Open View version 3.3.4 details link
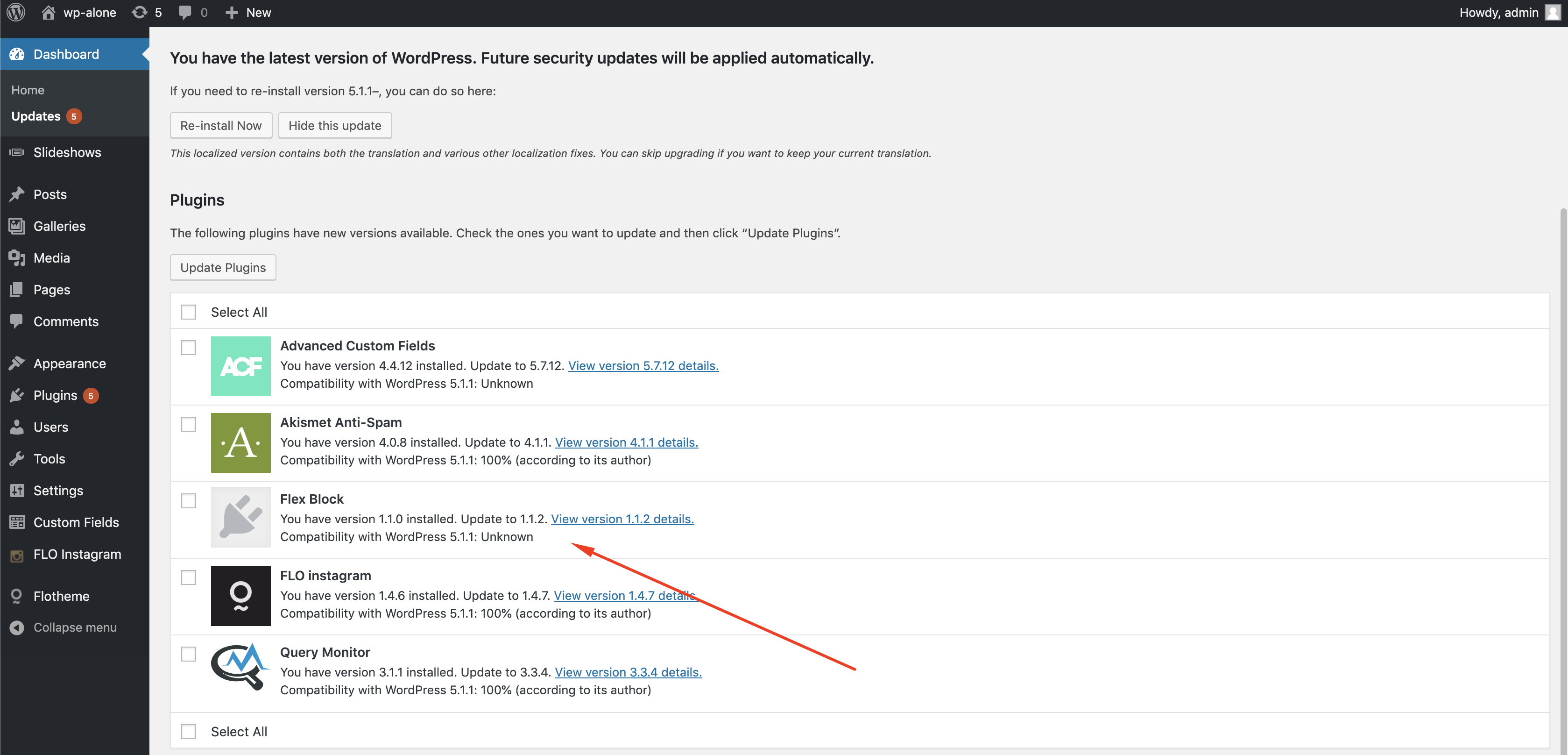 coord(628,672)
